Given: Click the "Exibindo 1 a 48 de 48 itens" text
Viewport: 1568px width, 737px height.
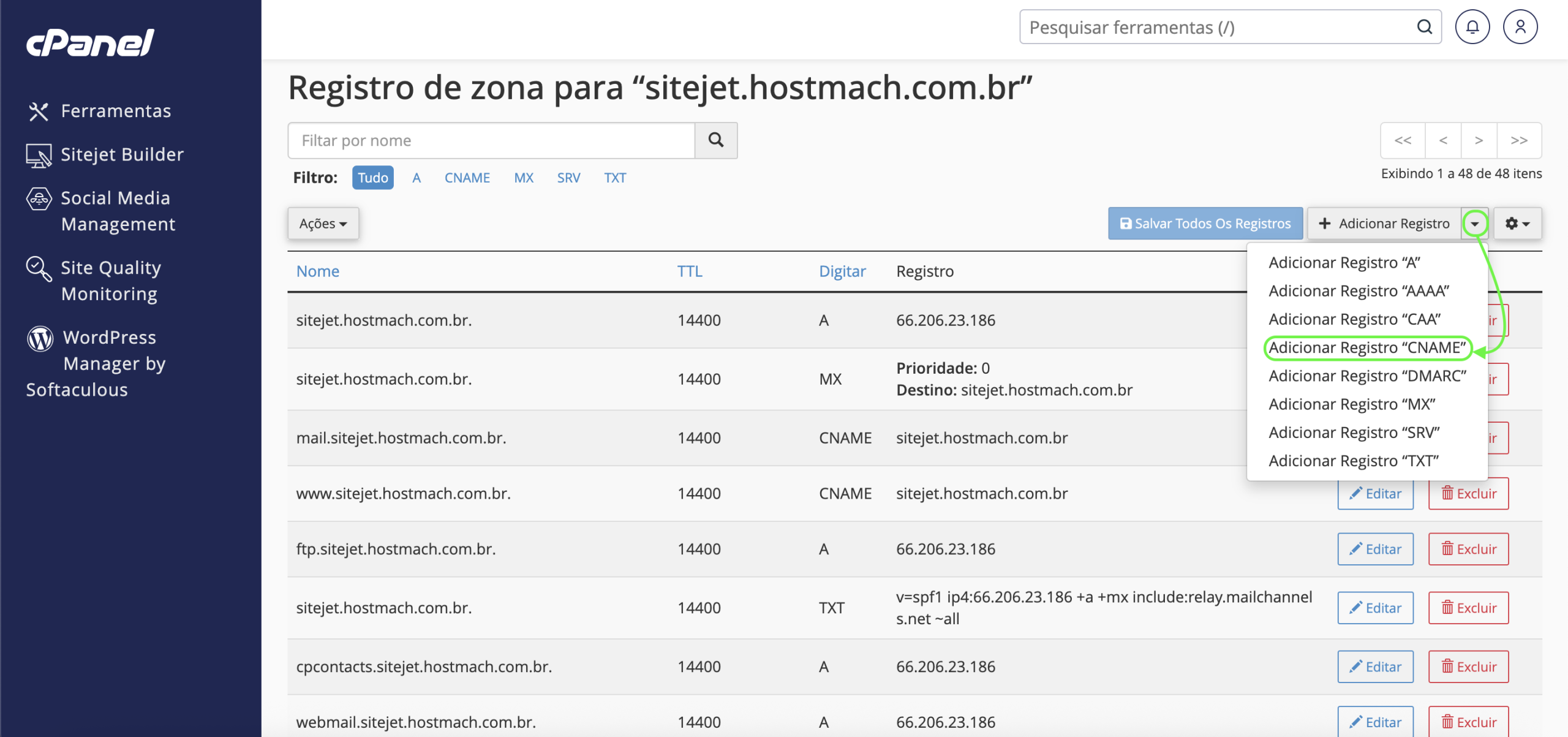Looking at the screenshot, I should [1461, 173].
